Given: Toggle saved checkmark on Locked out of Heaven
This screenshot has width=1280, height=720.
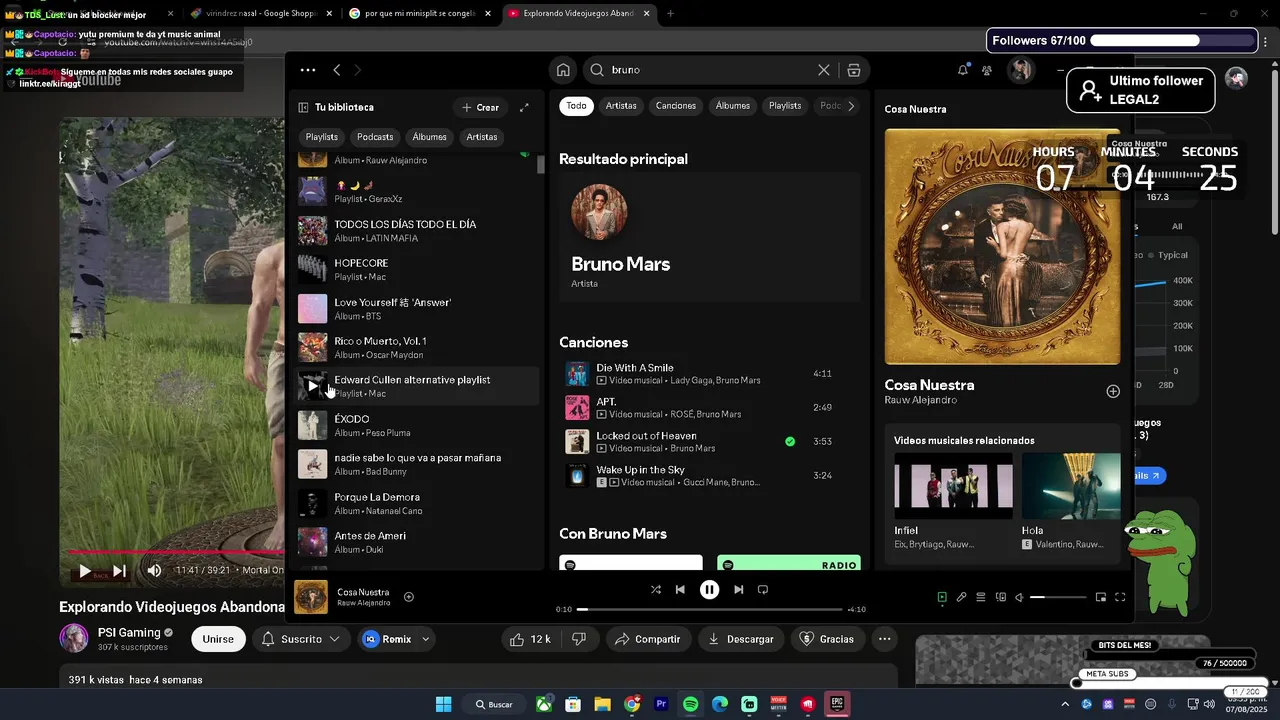Looking at the screenshot, I should coord(790,441).
